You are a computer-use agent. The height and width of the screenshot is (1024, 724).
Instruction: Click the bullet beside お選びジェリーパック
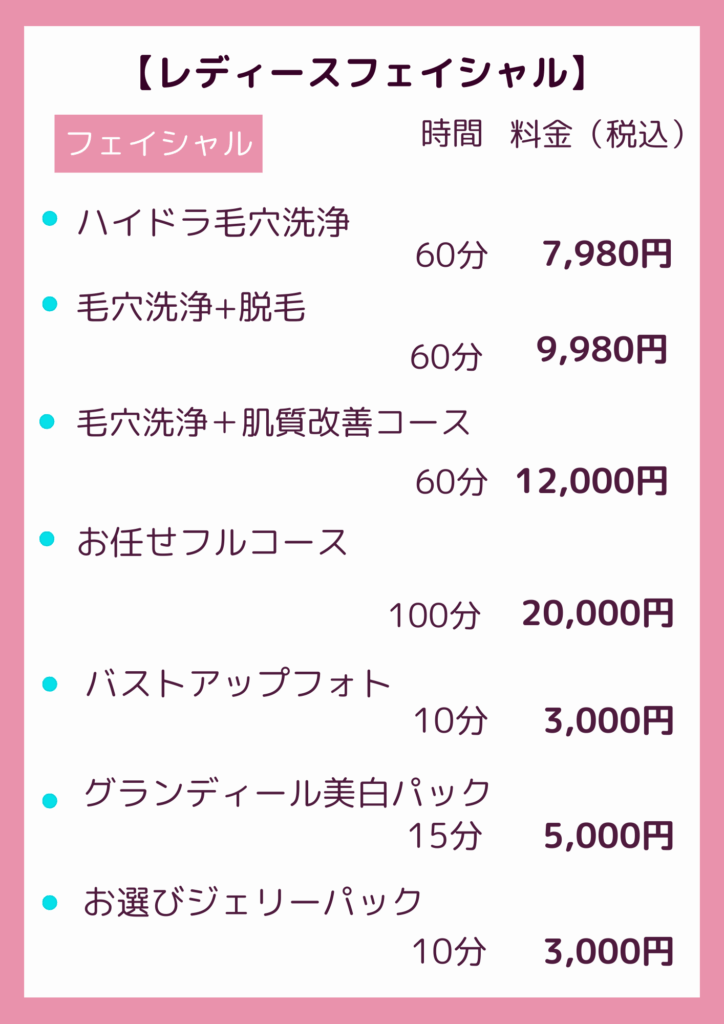click(49, 903)
